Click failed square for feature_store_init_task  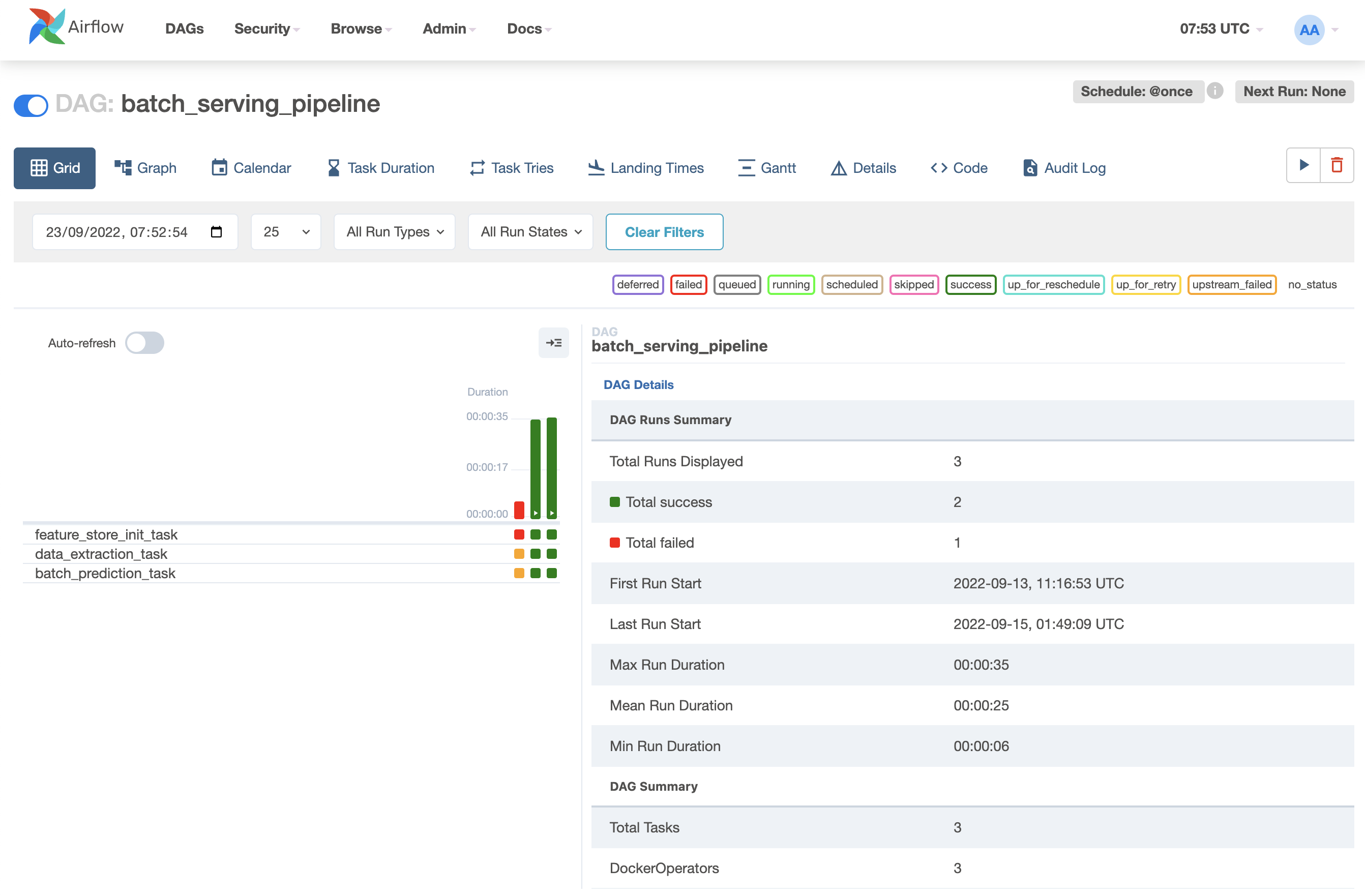519,534
